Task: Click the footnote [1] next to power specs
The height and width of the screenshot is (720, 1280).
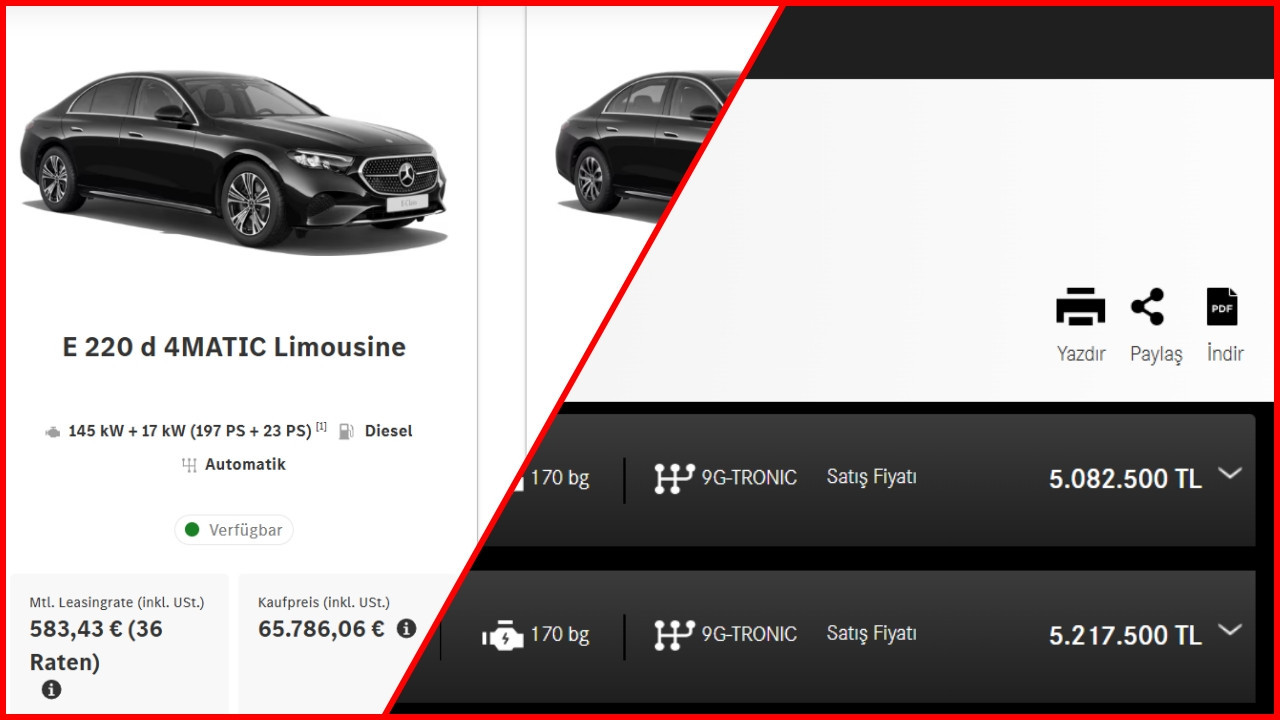Action: click(x=321, y=427)
